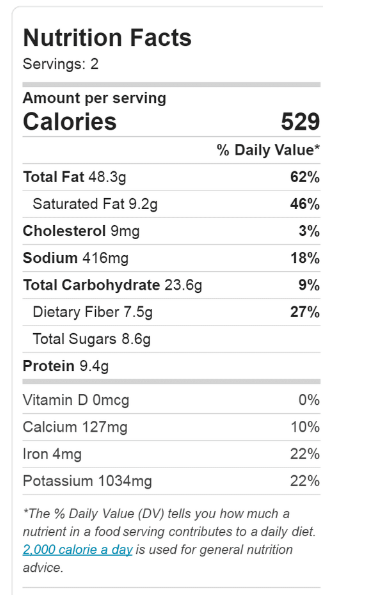Select the Iron 4mg row
Image resolution: width=383 pixels, height=595 pixels.
(172, 454)
